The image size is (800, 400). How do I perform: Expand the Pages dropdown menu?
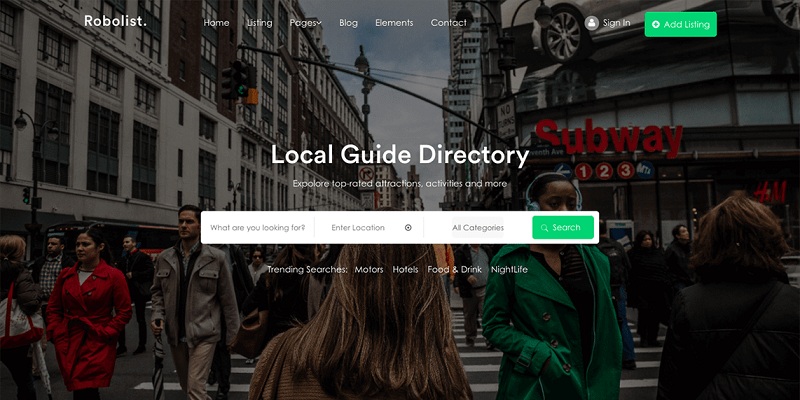(x=306, y=23)
